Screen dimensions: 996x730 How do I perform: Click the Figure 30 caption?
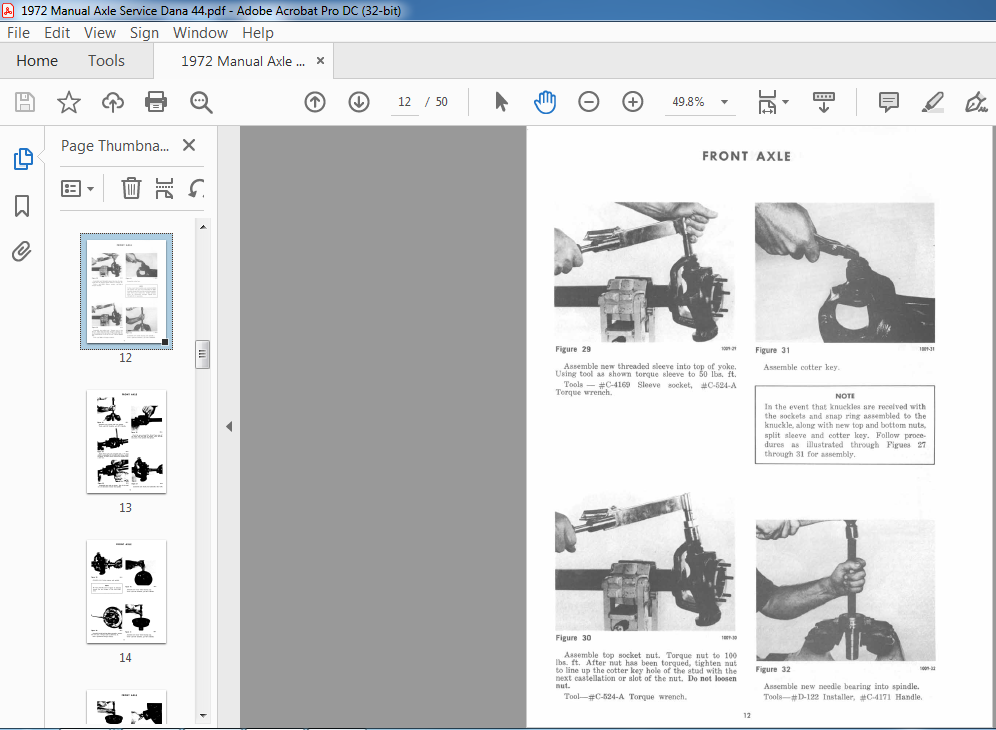pos(573,638)
